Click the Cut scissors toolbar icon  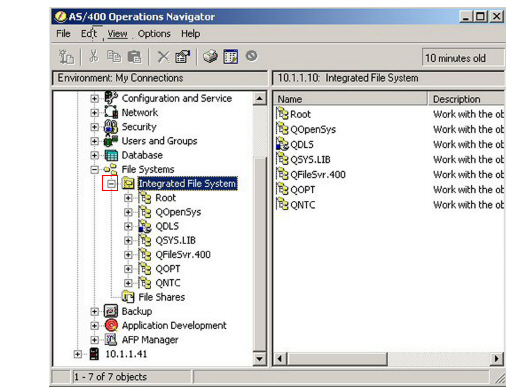pyautogui.click(x=94, y=56)
